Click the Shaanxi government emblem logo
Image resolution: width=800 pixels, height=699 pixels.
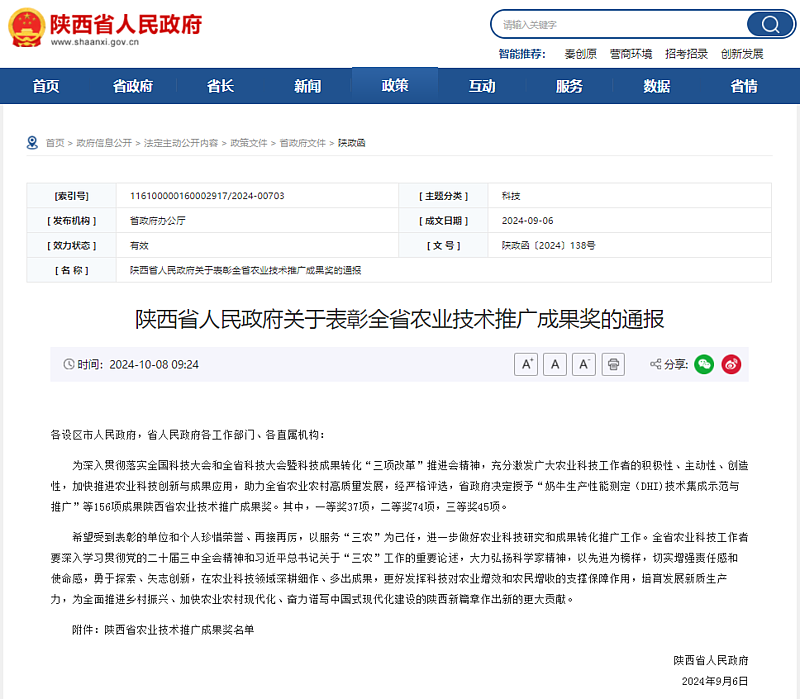[x=26, y=29]
